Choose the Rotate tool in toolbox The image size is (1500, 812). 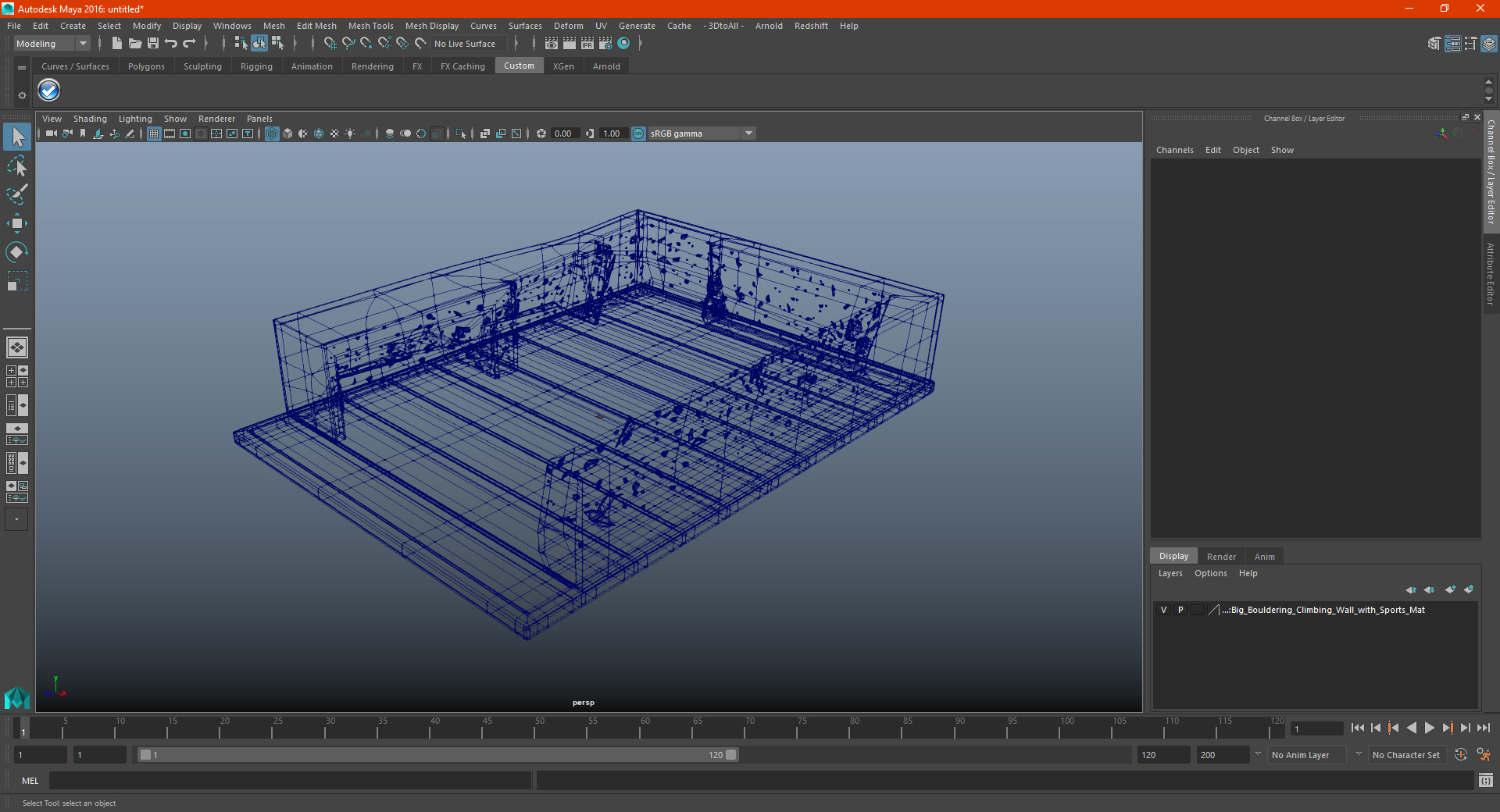tap(17, 251)
